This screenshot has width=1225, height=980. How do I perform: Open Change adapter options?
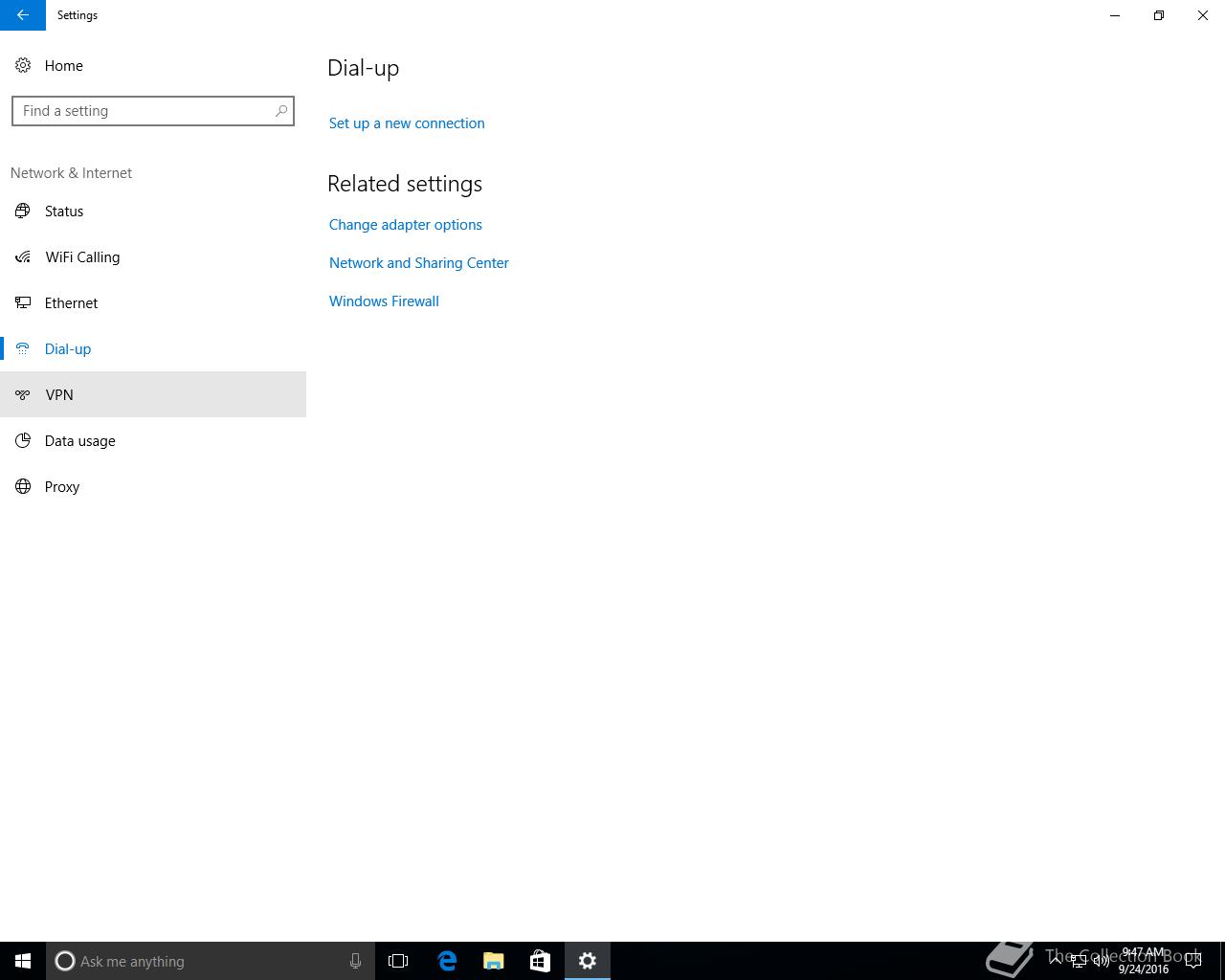pos(406,225)
